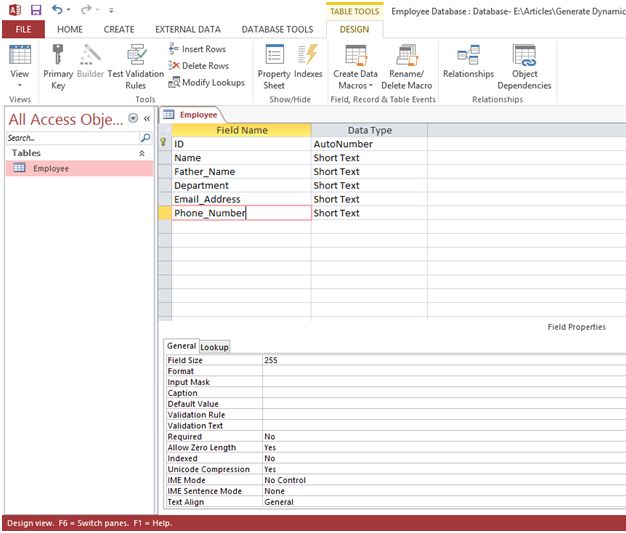Screen dimensions: 626x533
Task: Click the Validation Rule property field
Action: point(444,415)
